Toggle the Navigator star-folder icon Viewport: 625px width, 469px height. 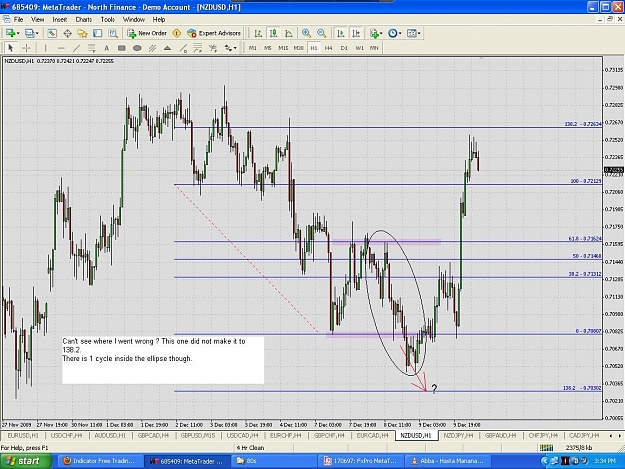(x=82, y=33)
